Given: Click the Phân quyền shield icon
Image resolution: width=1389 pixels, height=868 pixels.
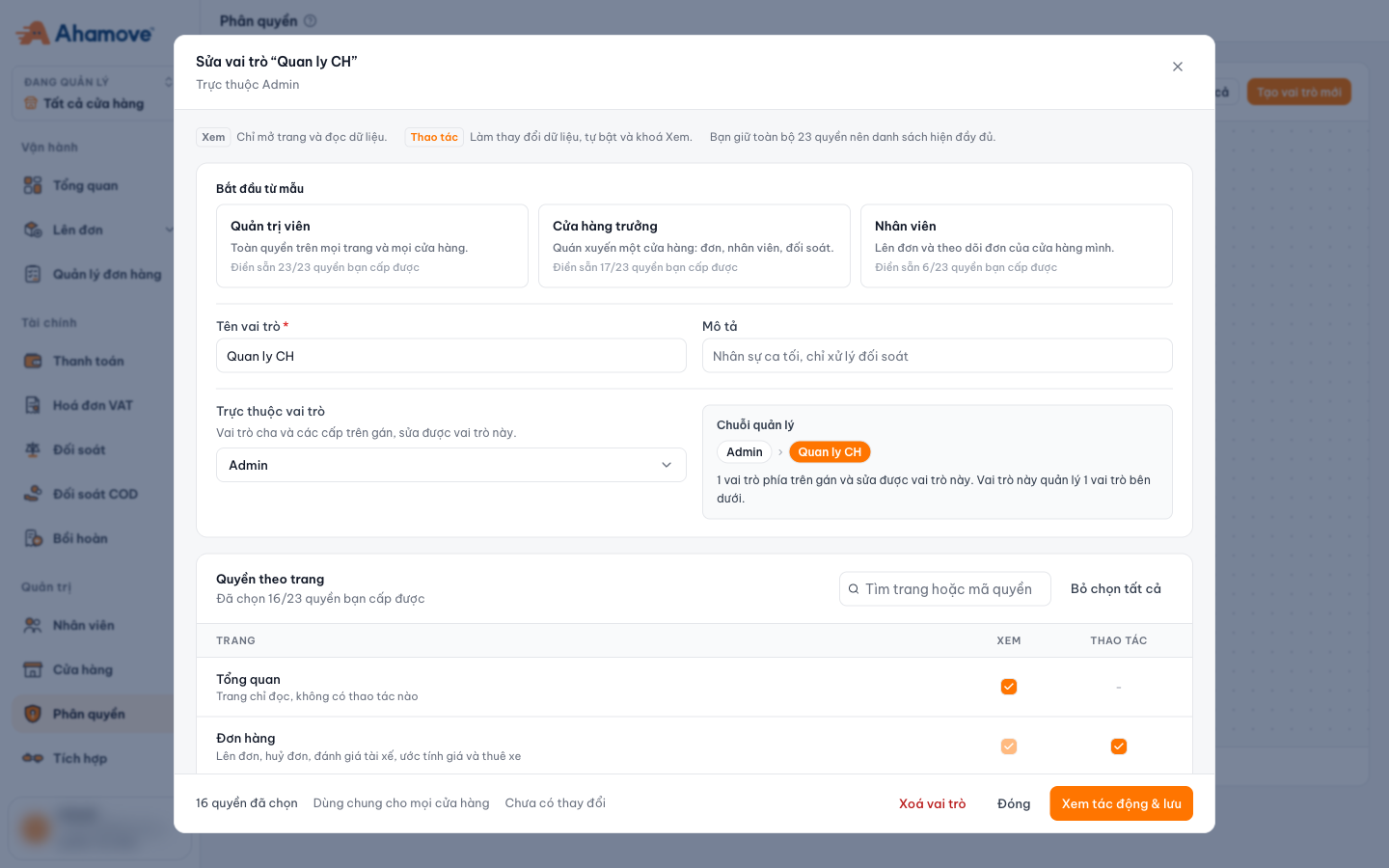Looking at the screenshot, I should (x=33, y=714).
